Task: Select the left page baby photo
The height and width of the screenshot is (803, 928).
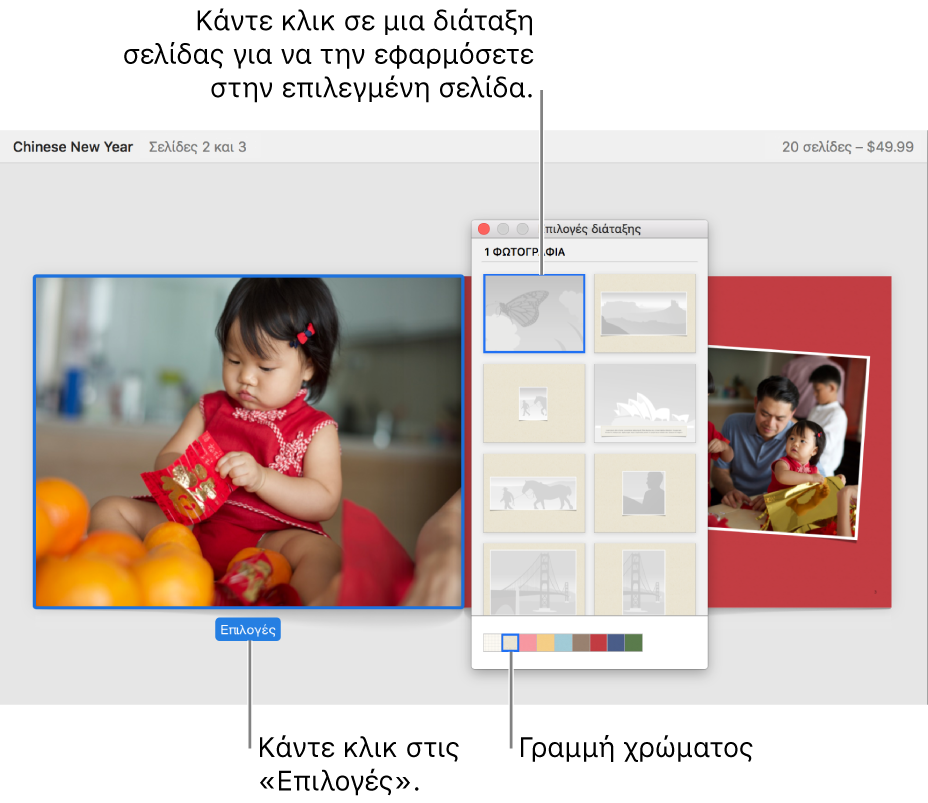Action: click(x=249, y=441)
